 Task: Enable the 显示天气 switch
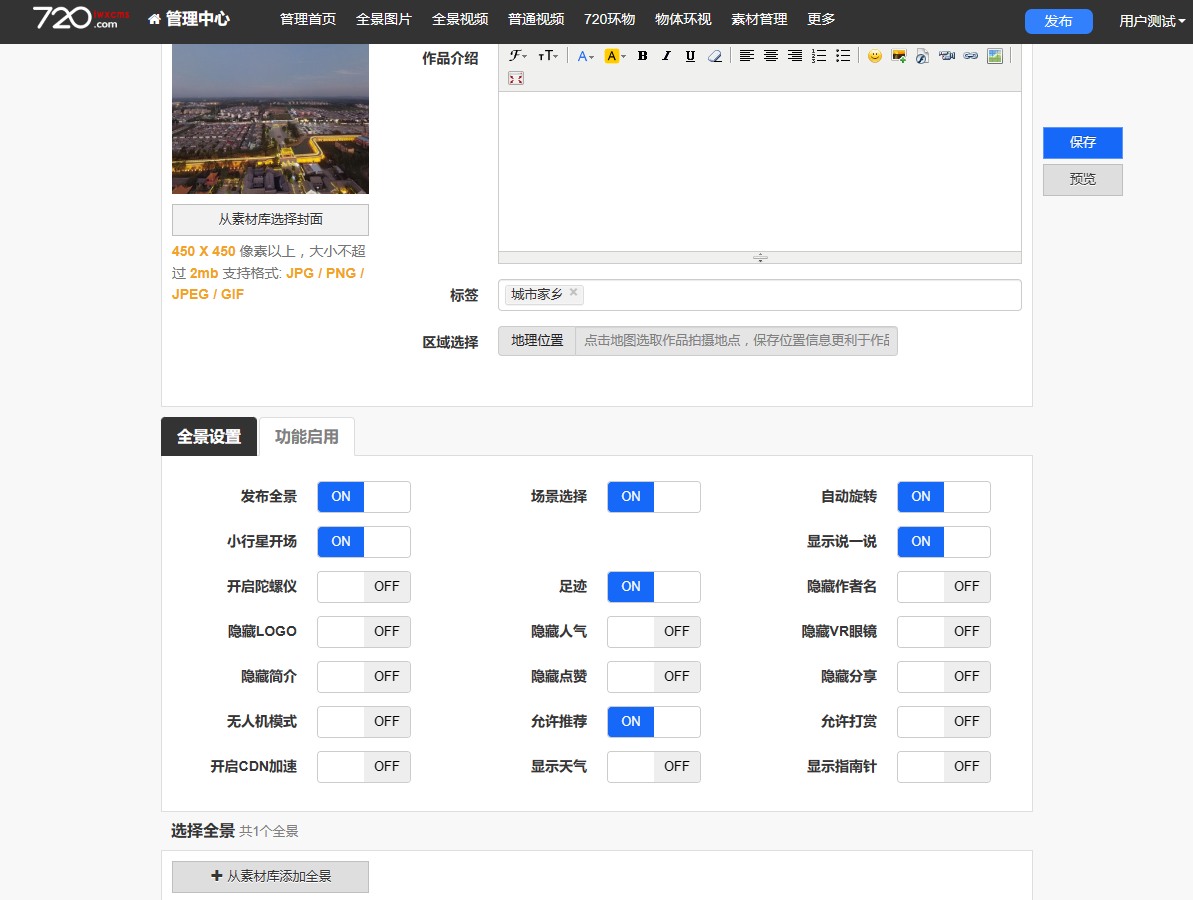click(654, 767)
